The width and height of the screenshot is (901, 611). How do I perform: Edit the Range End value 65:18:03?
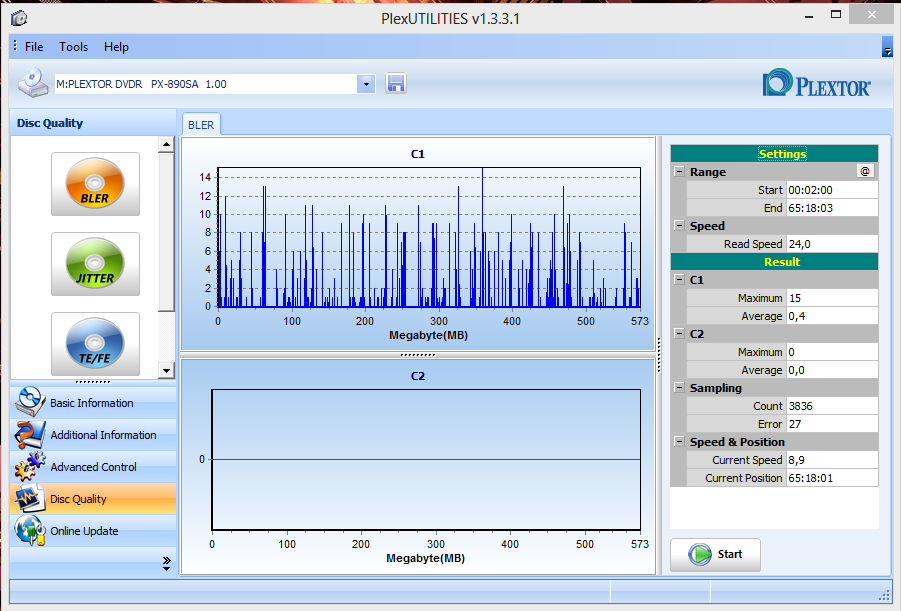click(831, 207)
